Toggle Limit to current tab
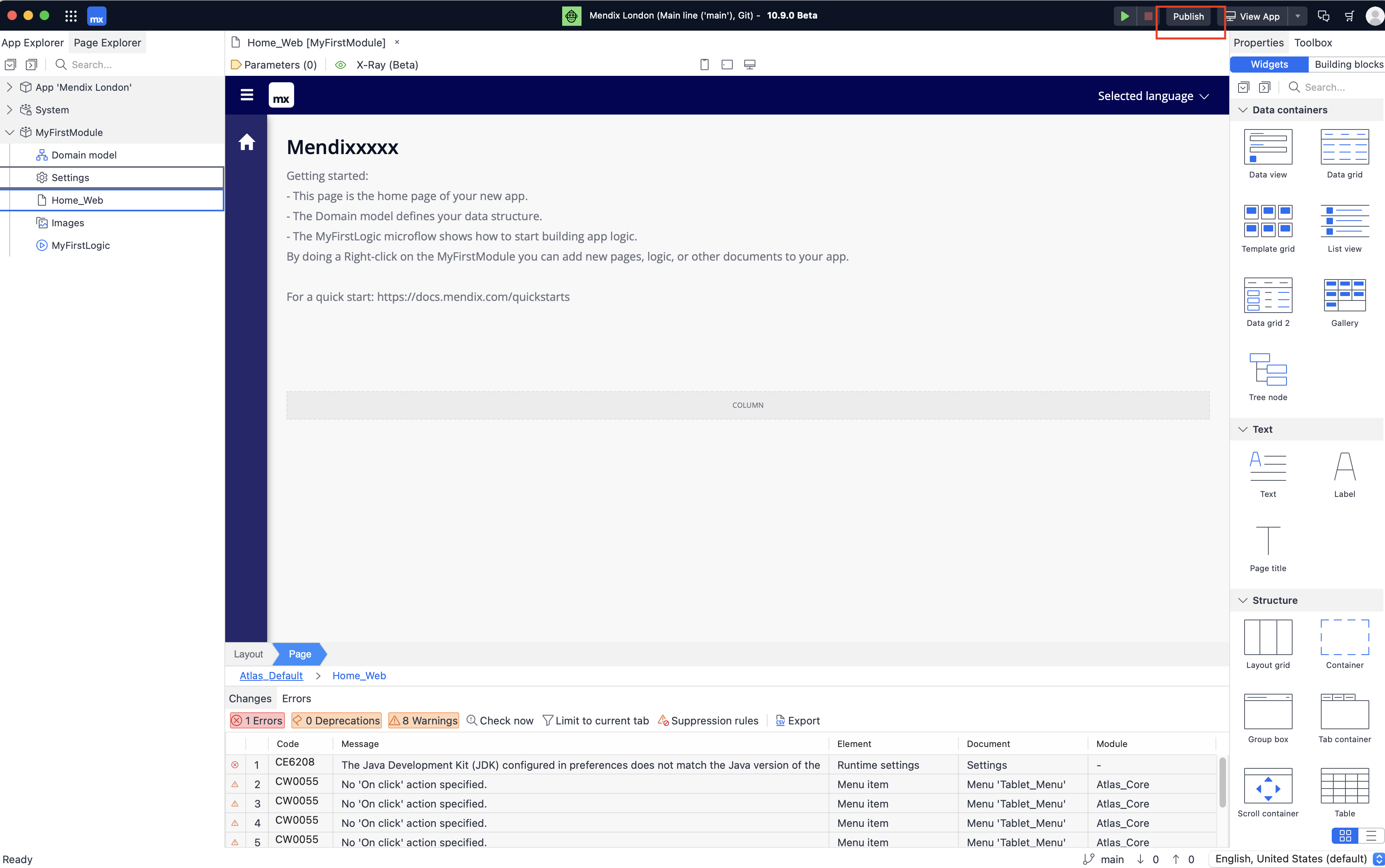Viewport: 1385px width, 868px height. coord(596,720)
